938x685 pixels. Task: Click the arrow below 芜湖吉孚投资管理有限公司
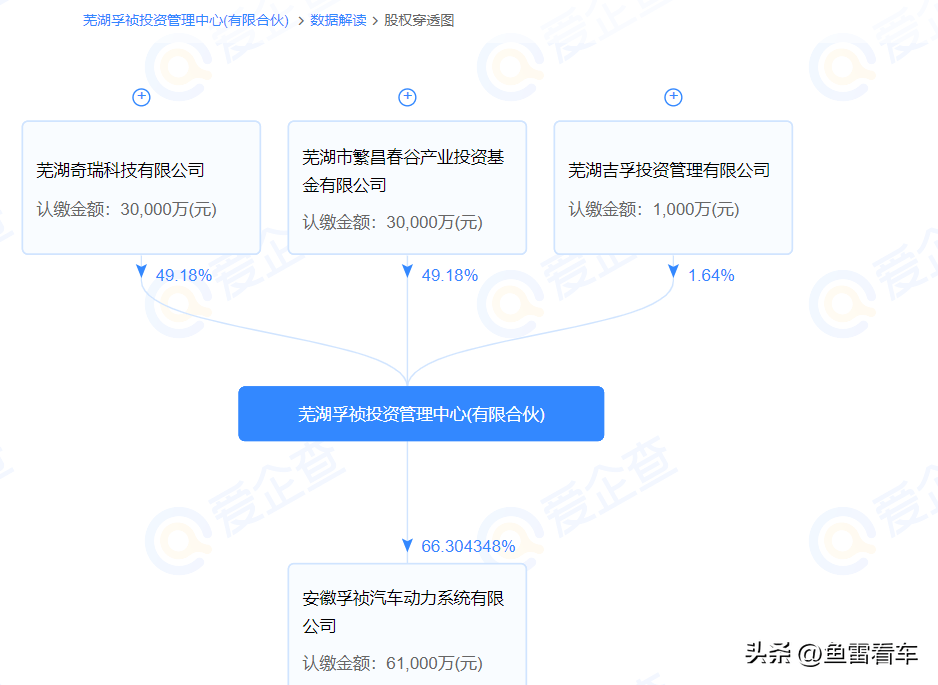click(673, 272)
